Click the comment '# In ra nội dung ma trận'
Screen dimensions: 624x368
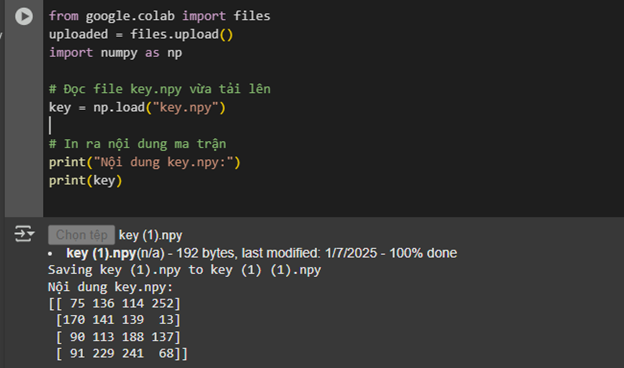[137, 144]
